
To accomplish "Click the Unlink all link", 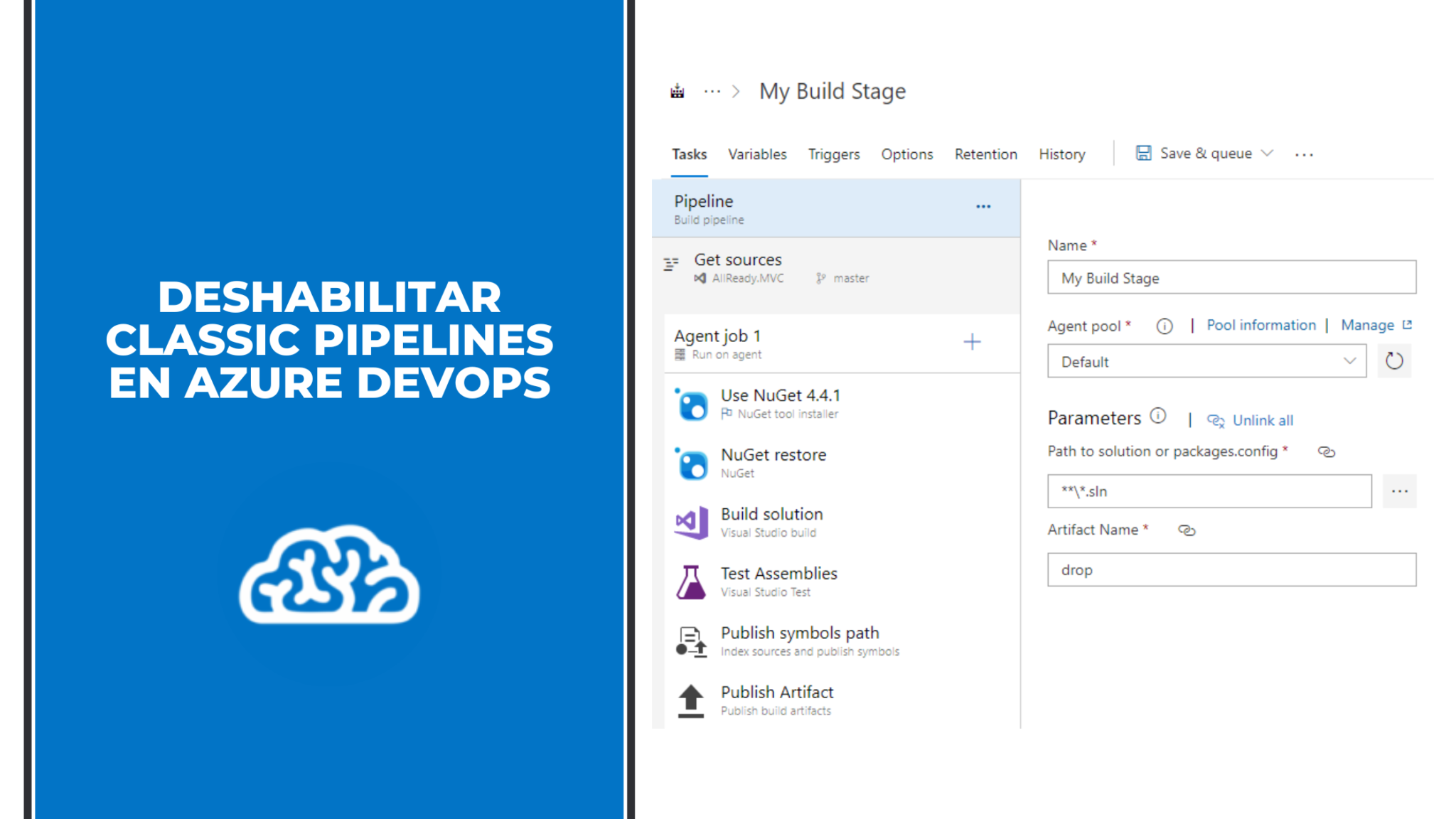I will pyautogui.click(x=1263, y=420).
